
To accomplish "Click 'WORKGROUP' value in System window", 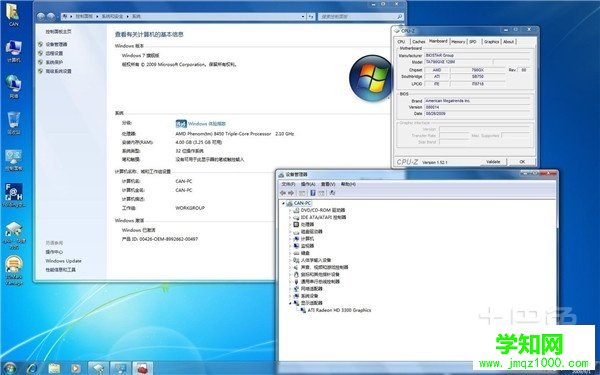I will coord(190,208).
